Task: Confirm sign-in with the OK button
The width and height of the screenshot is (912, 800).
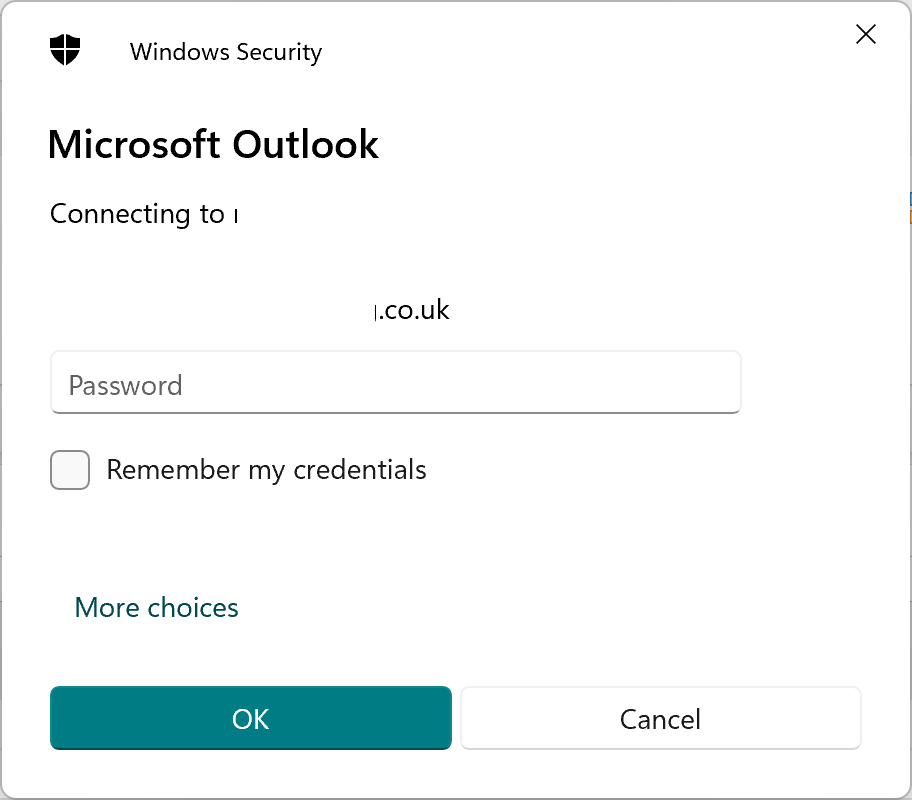Action: click(251, 719)
